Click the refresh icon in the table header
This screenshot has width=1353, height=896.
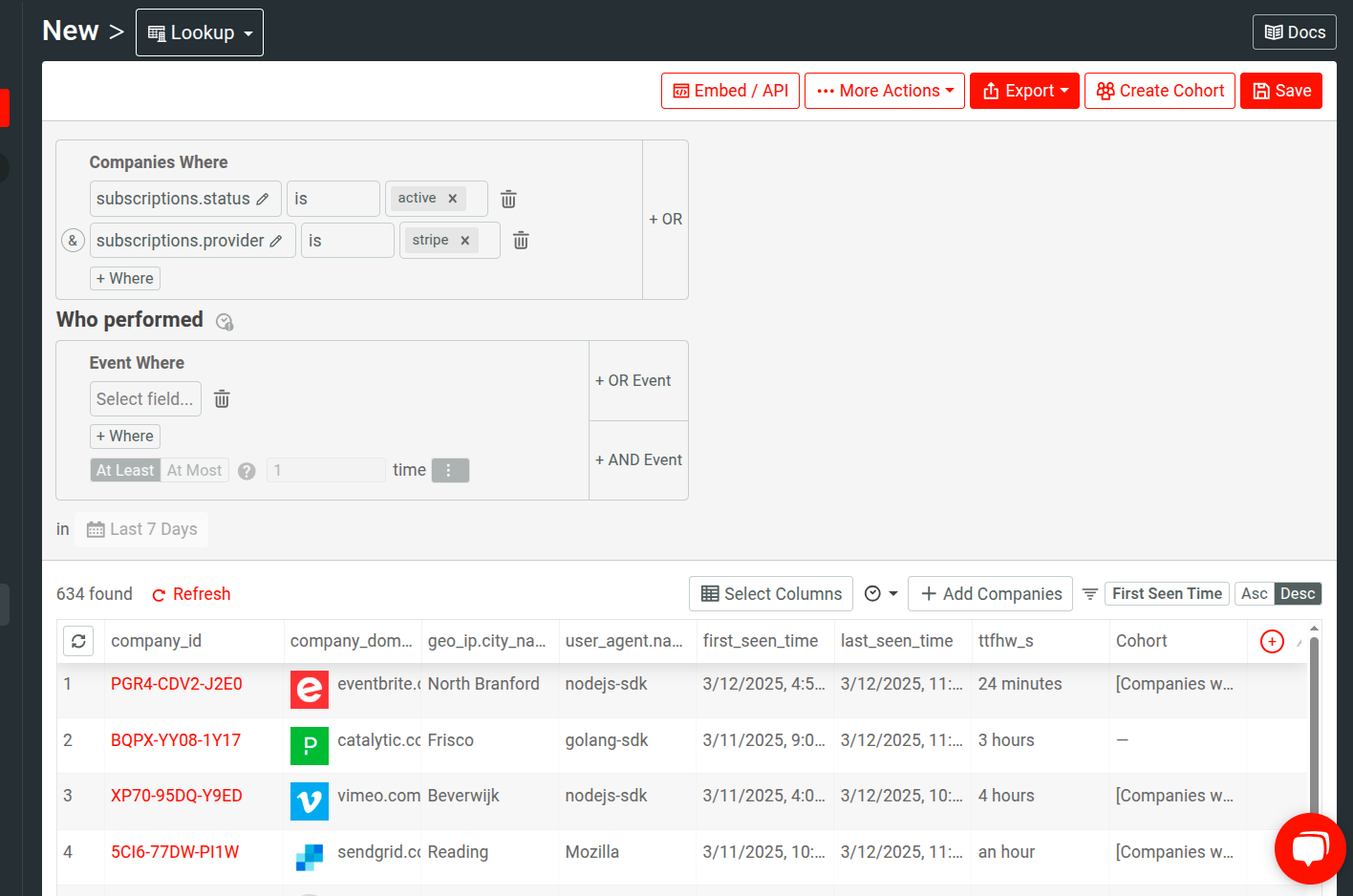click(78, 641)
